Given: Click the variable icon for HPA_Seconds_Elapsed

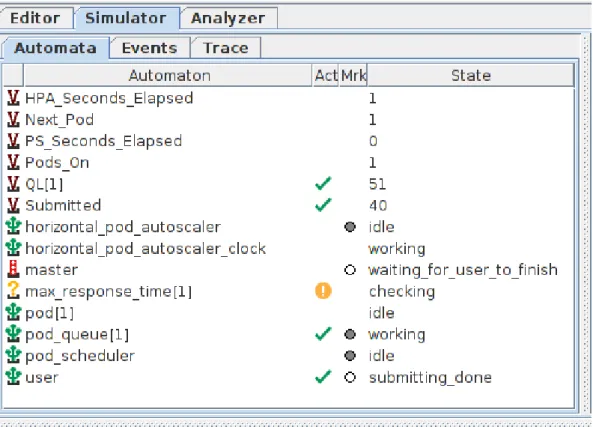Looking at the screenshot, I should click(x=13, y=98).
